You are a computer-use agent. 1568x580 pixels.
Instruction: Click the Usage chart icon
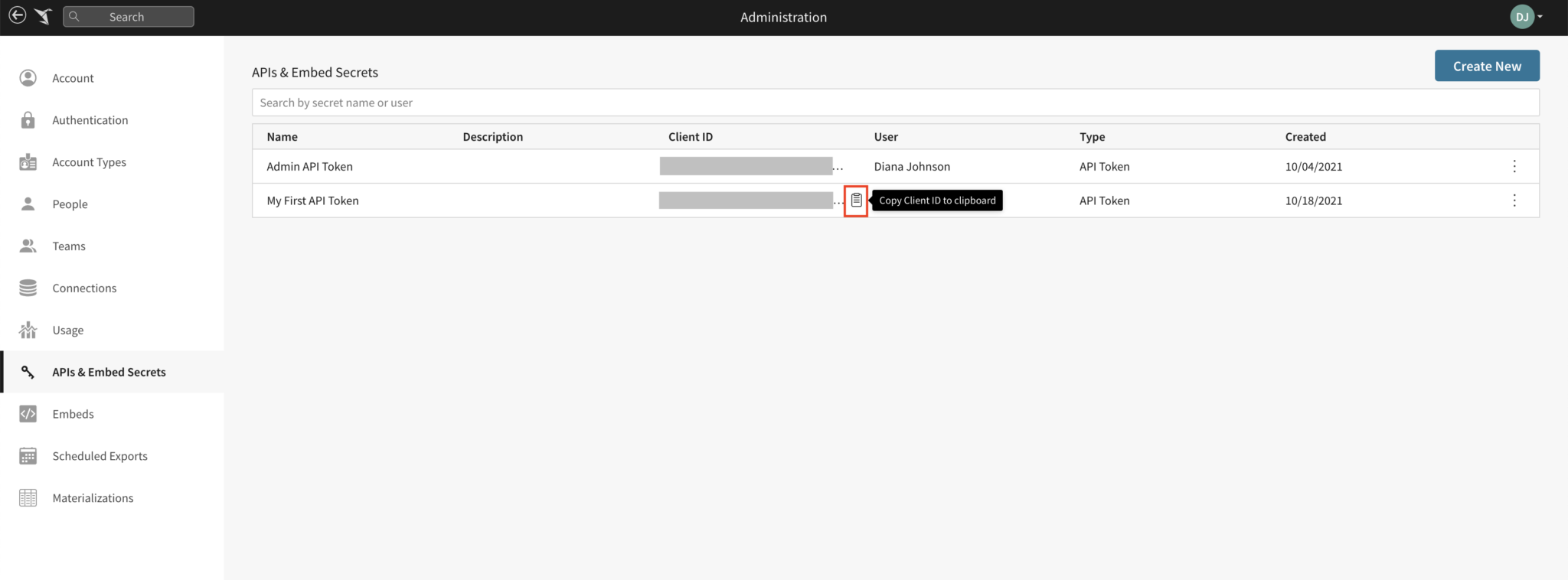(28, 330)
